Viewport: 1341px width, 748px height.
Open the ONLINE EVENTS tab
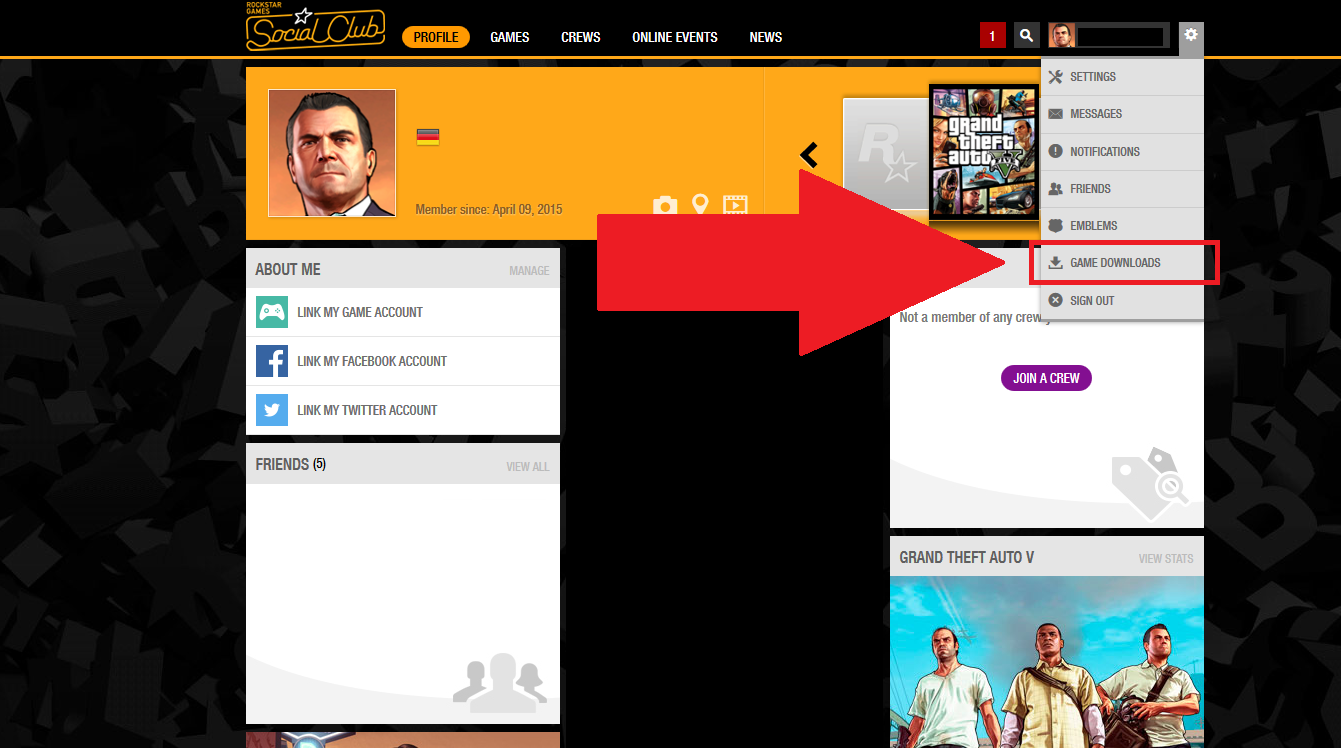pyautogui.click(x=675, y=37)
